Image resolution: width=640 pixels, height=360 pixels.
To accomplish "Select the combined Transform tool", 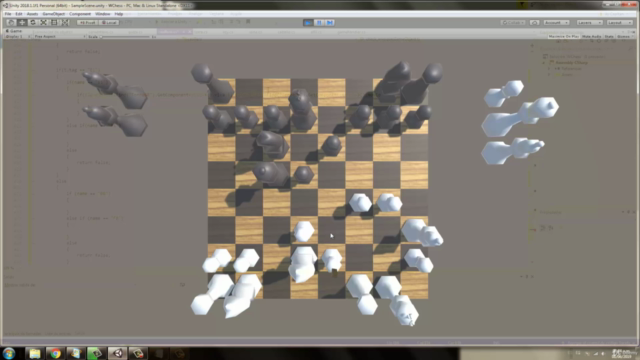I will tap(65, 22).
